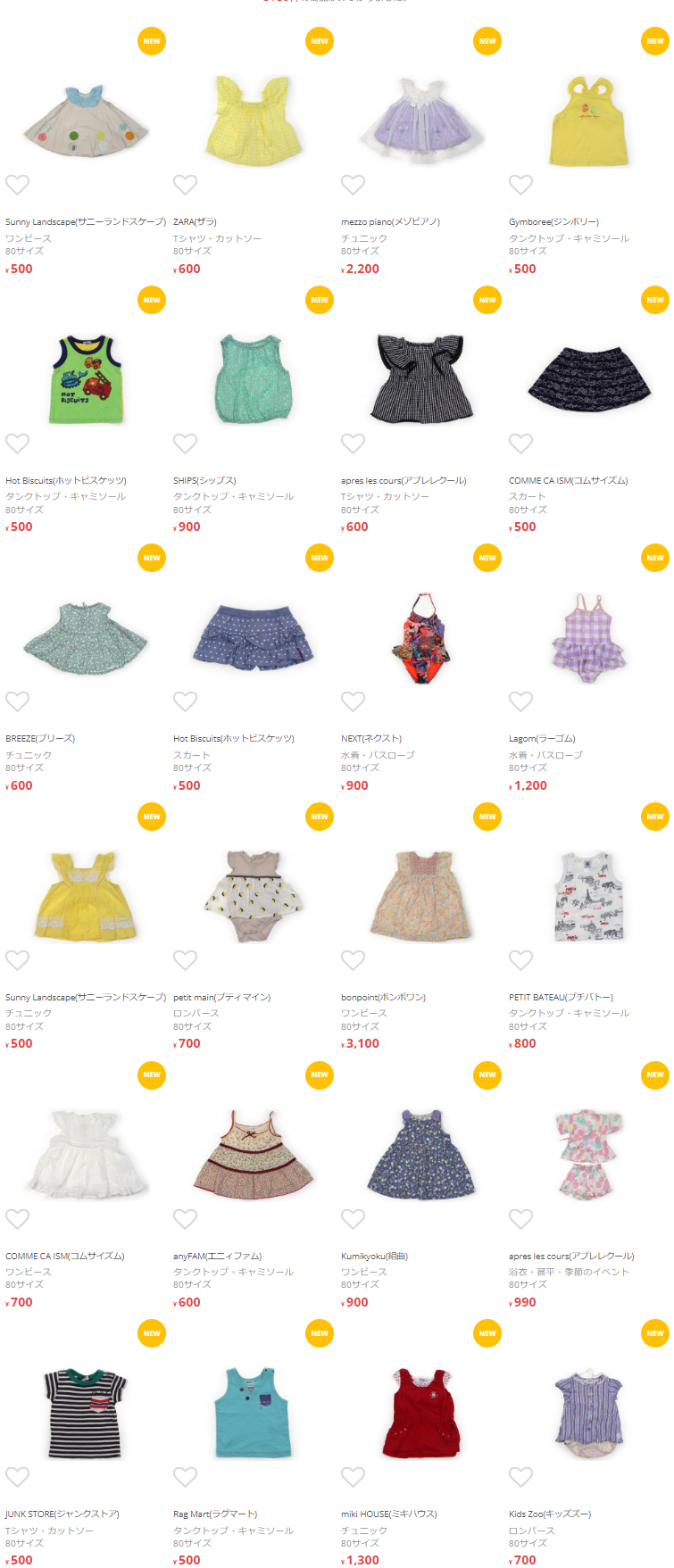
Task: Heart the mezzo piano purple tunic
Action: [x=354, y=185]
